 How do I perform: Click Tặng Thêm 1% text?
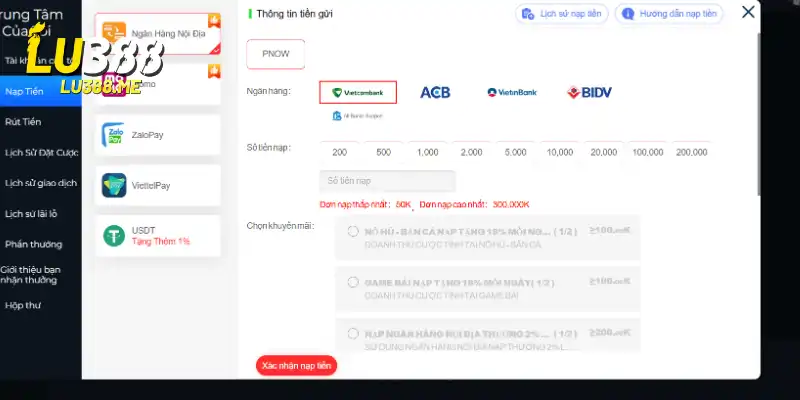tap(161, 241)
